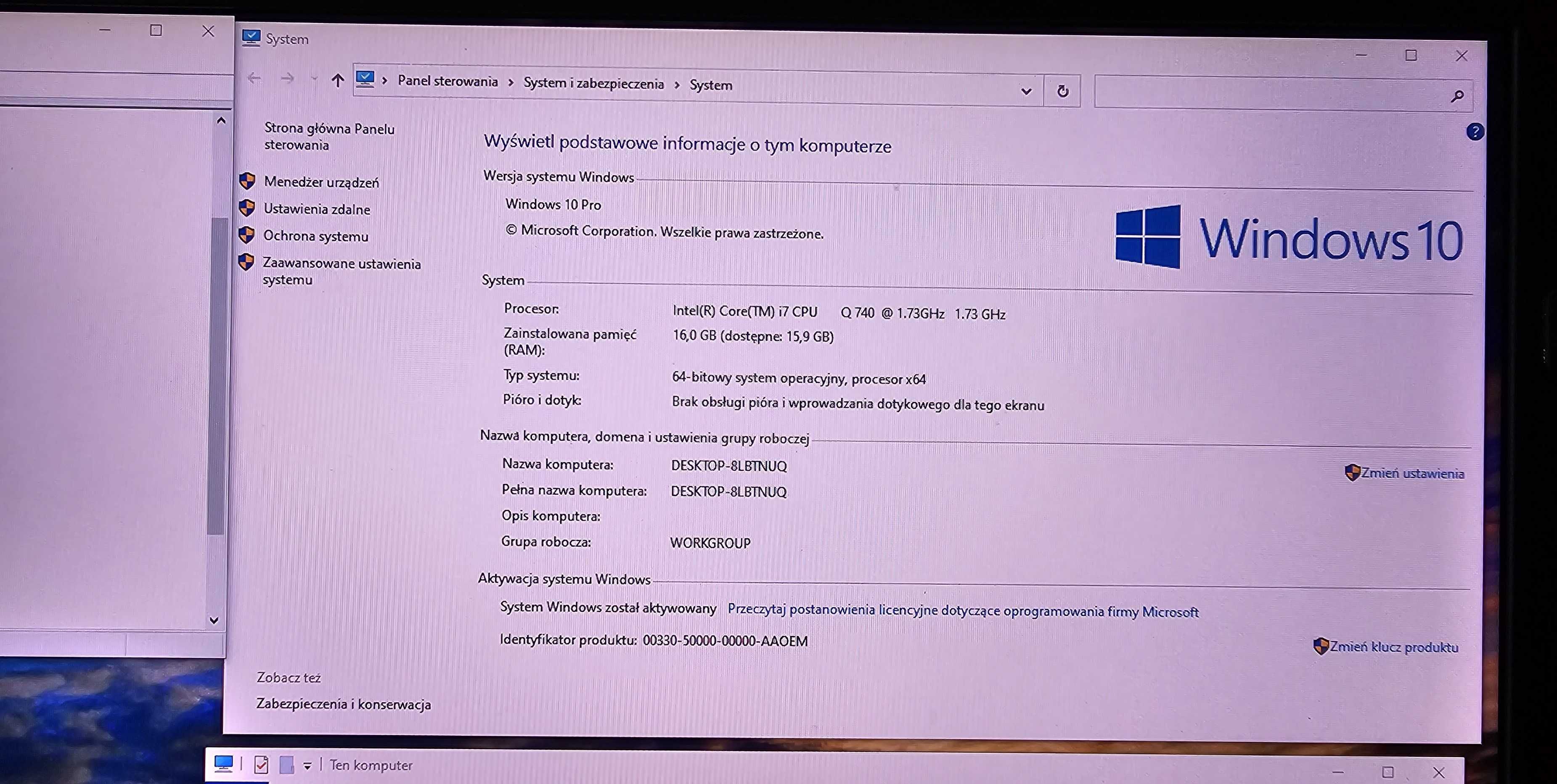Close the System window
Screen dimensions: 1557x784
click(x=1462, y=56)
